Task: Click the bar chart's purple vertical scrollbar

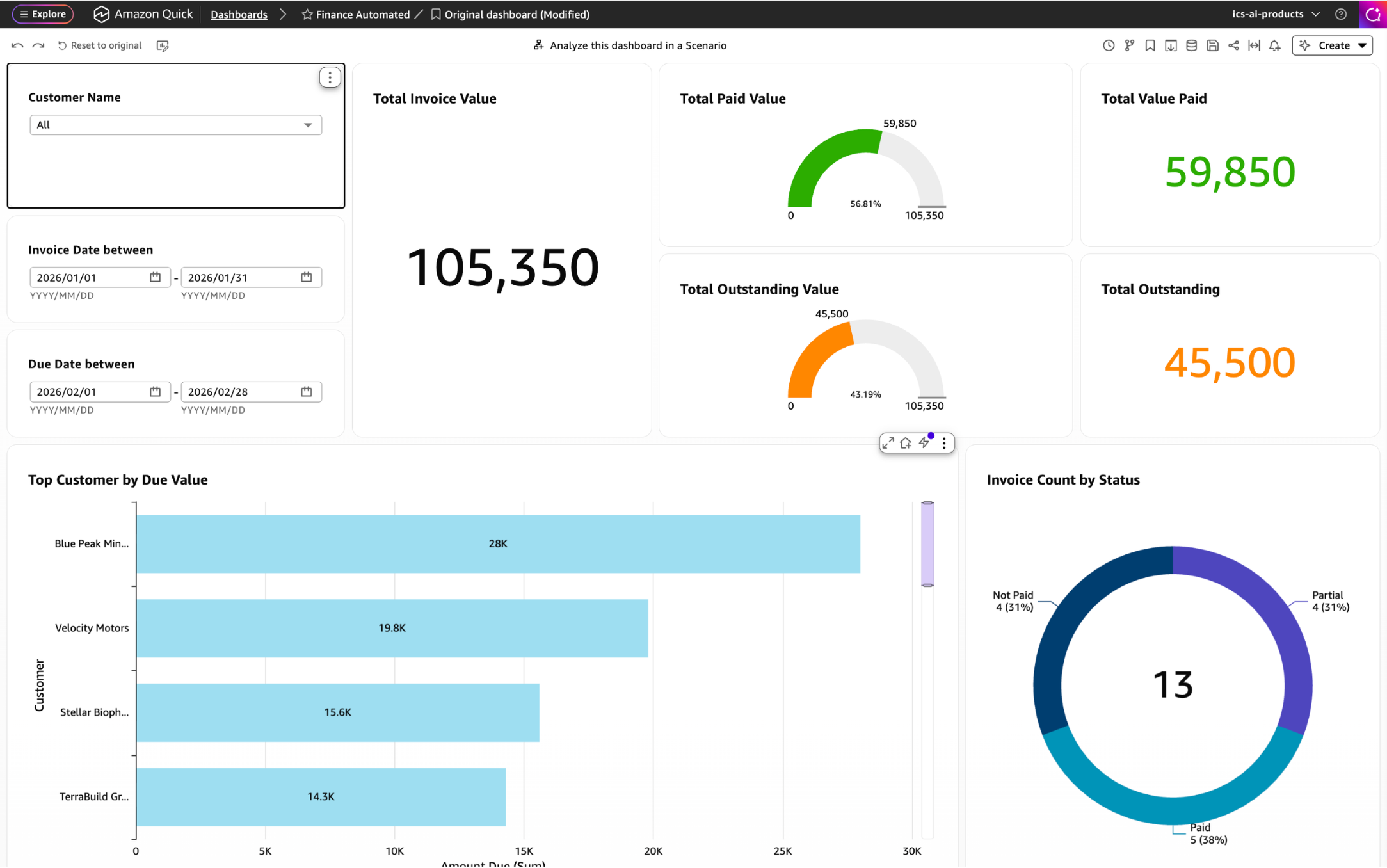Action: tap(927, 544)
